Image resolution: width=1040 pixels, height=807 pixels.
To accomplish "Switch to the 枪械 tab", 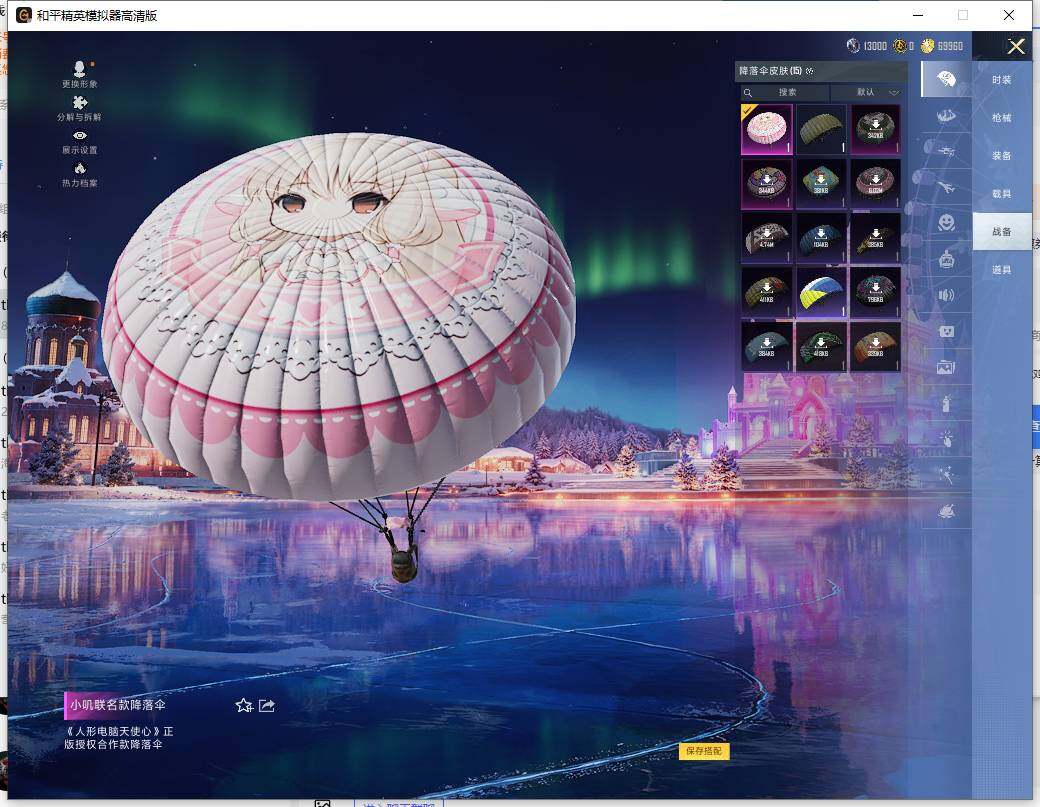I will 1002,117.
